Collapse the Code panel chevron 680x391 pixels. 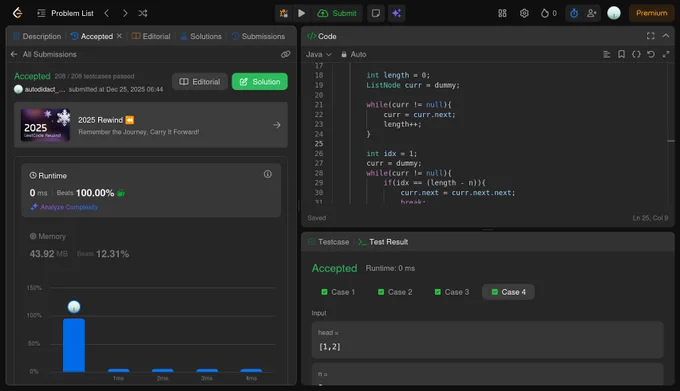pyautogui.click(x=666, y=36)
